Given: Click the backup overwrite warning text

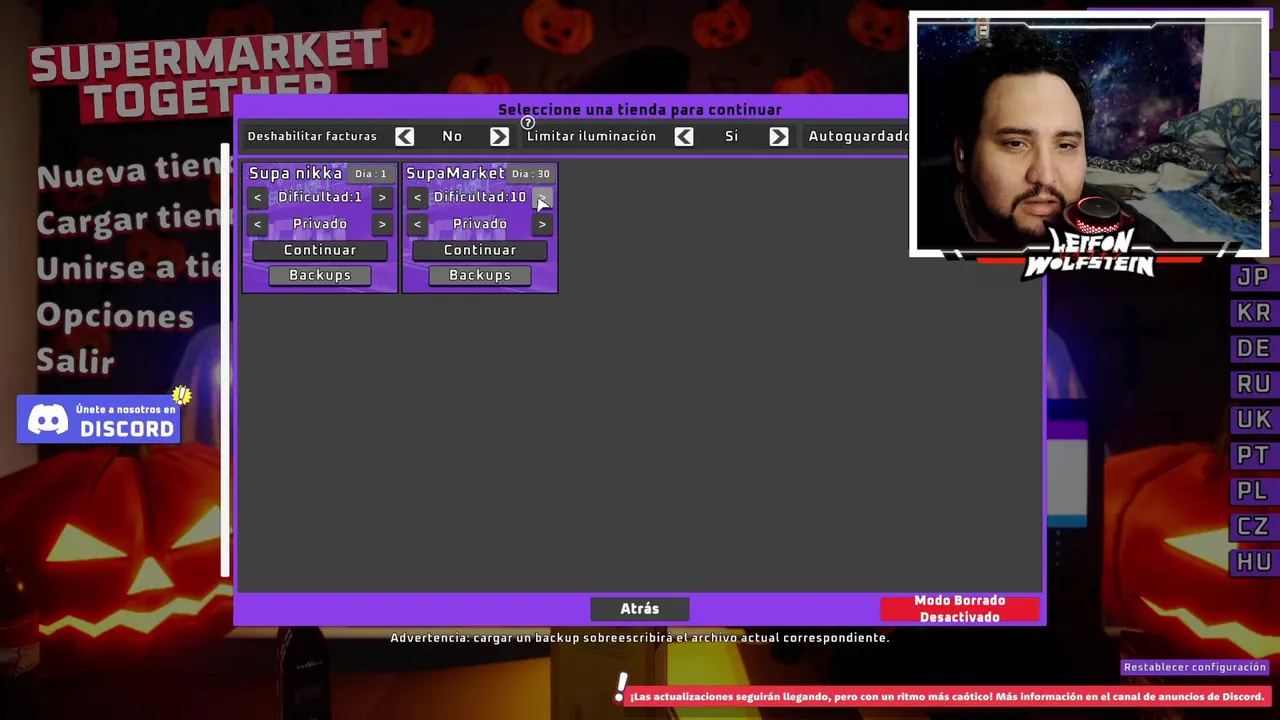Looking at the screenshot, I should pos(640,638).
